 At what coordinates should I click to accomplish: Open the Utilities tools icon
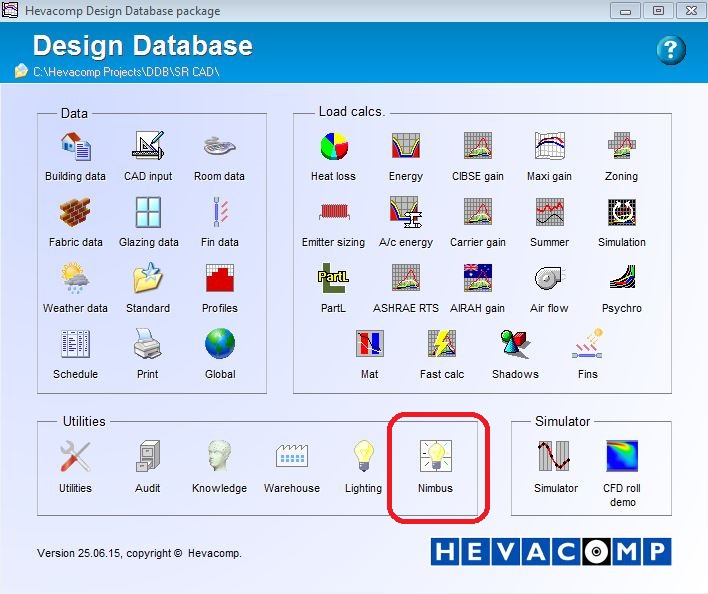click(x=75, y=456)
